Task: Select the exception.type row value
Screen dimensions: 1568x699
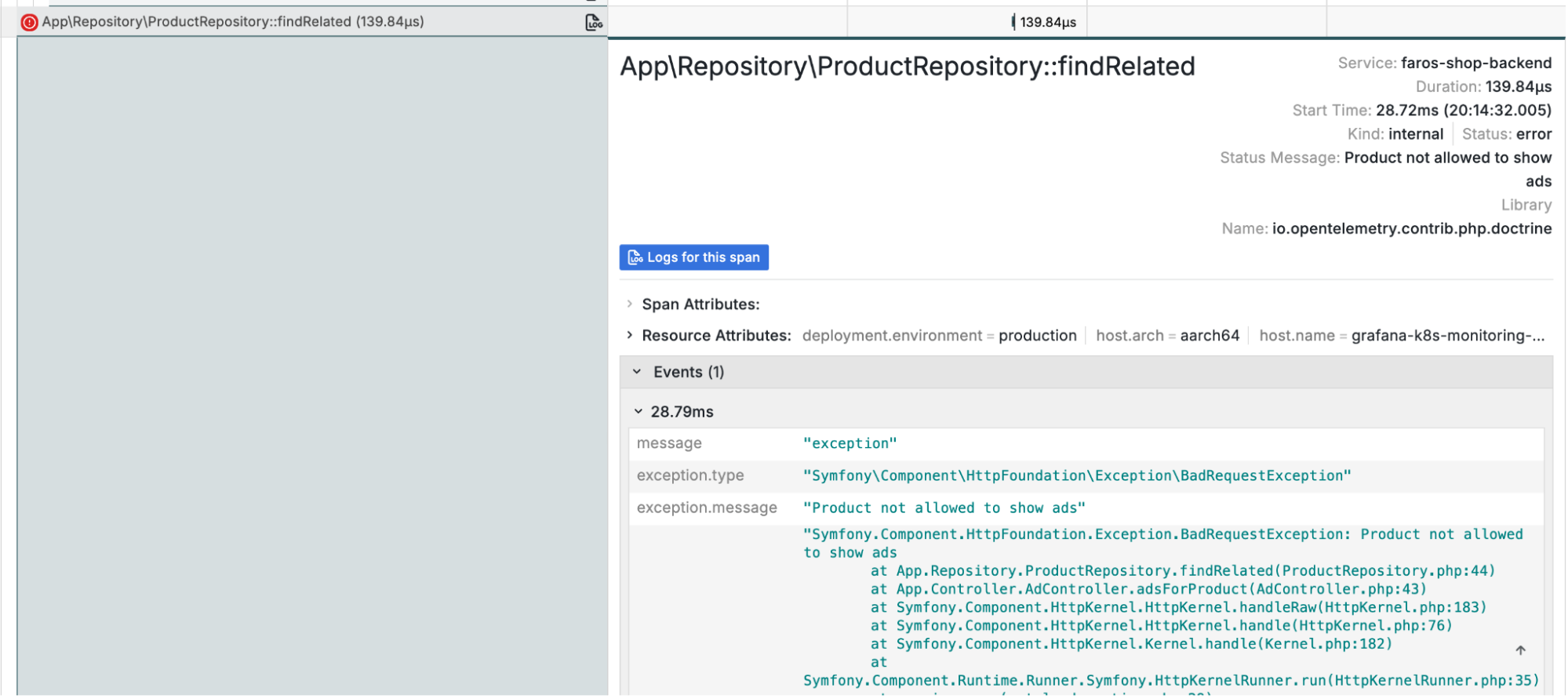Action: point(1076,476)
